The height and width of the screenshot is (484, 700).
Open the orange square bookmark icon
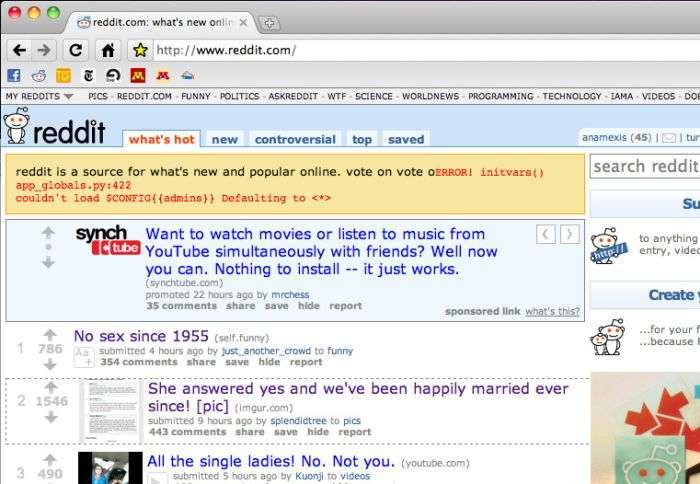coord(63,75)
